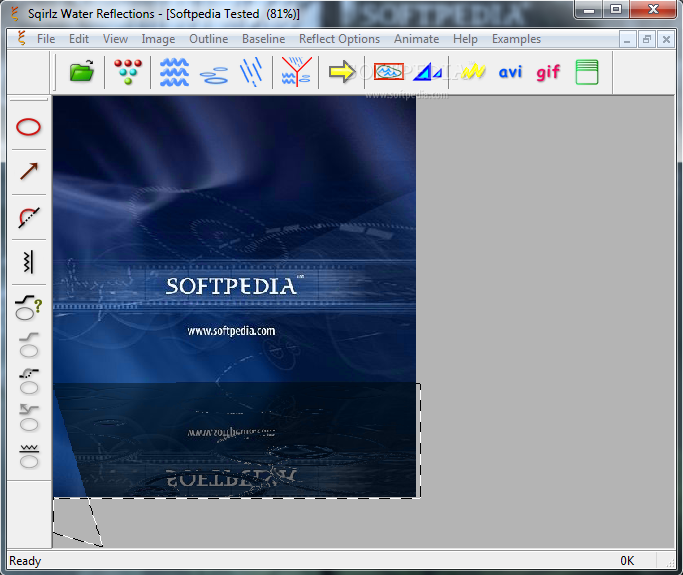Open the Image menu
This screenshot has width=683, height=575.
tap(158, 39)
